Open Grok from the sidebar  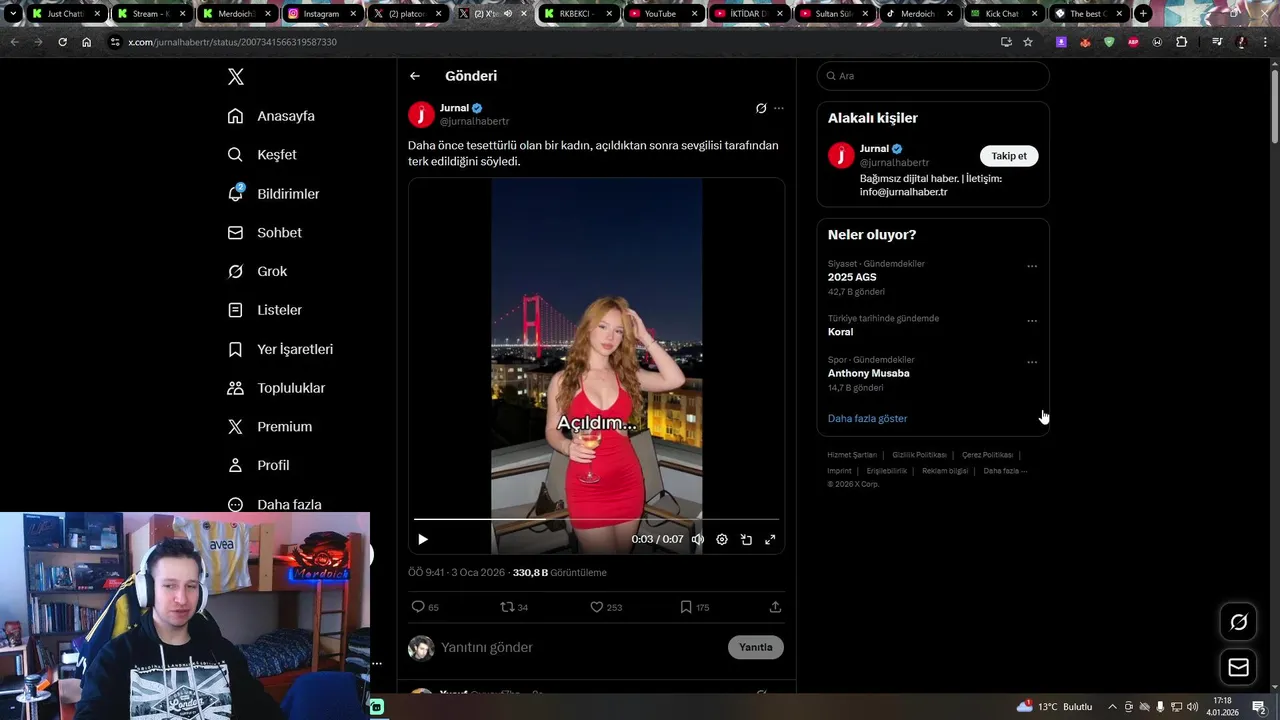pos(257,272)
